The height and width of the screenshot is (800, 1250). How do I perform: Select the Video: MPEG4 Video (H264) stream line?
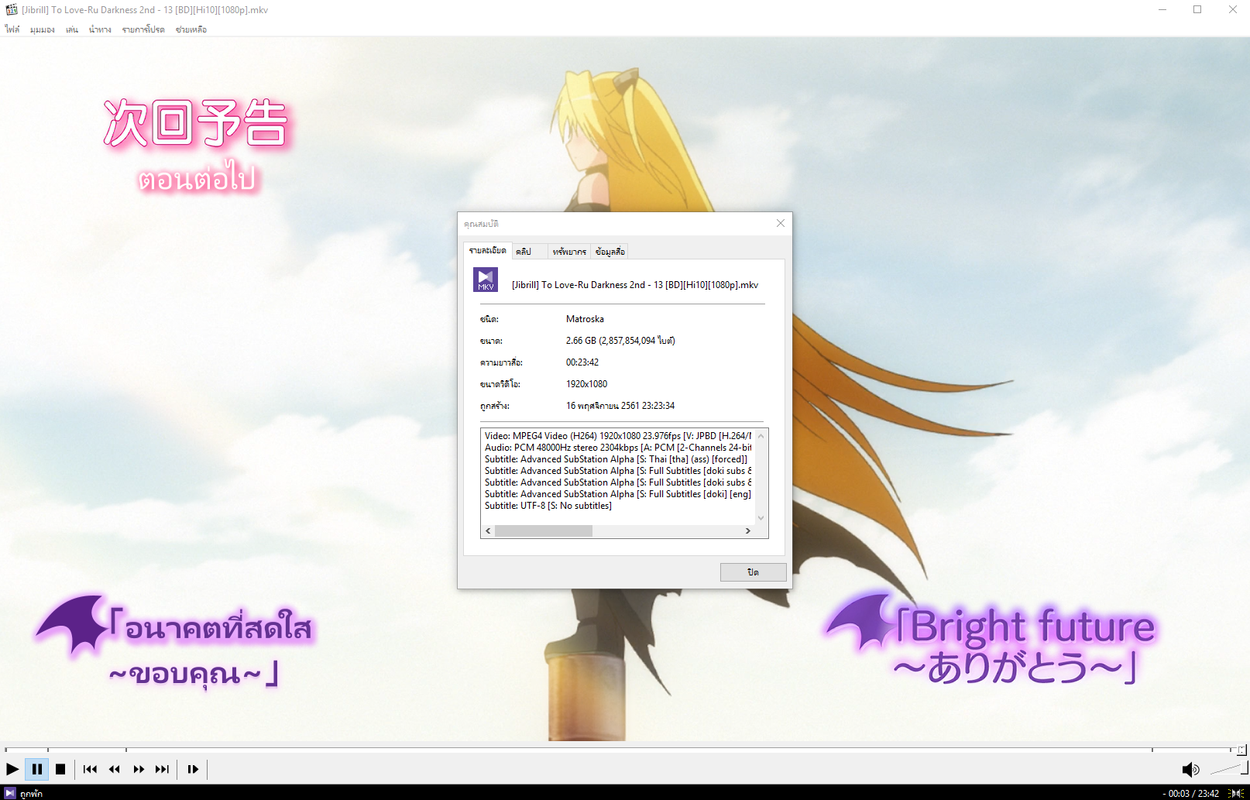point(618,436)
